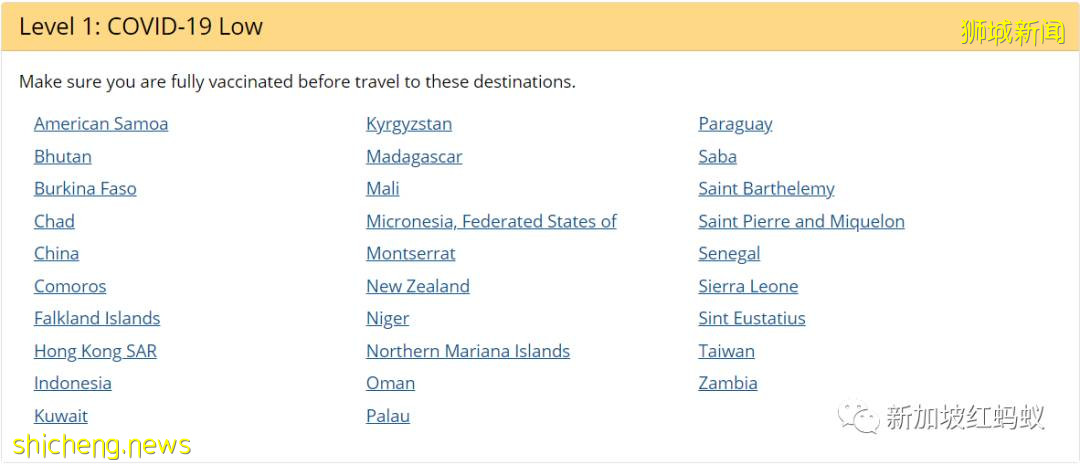Open the Zambia link
This screenshot has width=1080, height=465.
pos(728,383)
